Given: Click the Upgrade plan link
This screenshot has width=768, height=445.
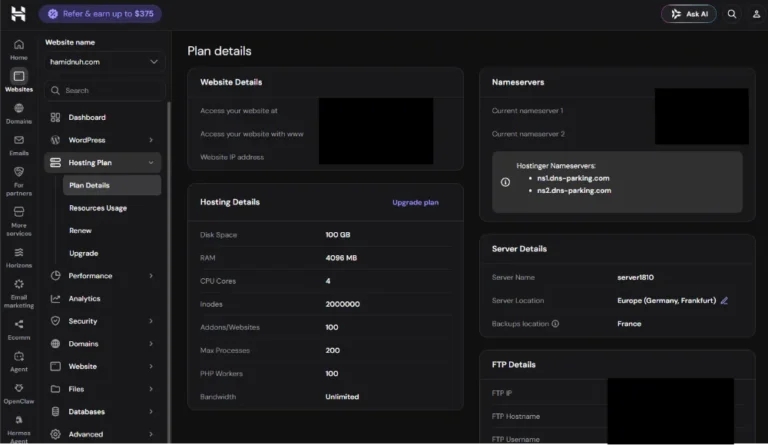Looking at the screenshot, I should pos(415,202).
